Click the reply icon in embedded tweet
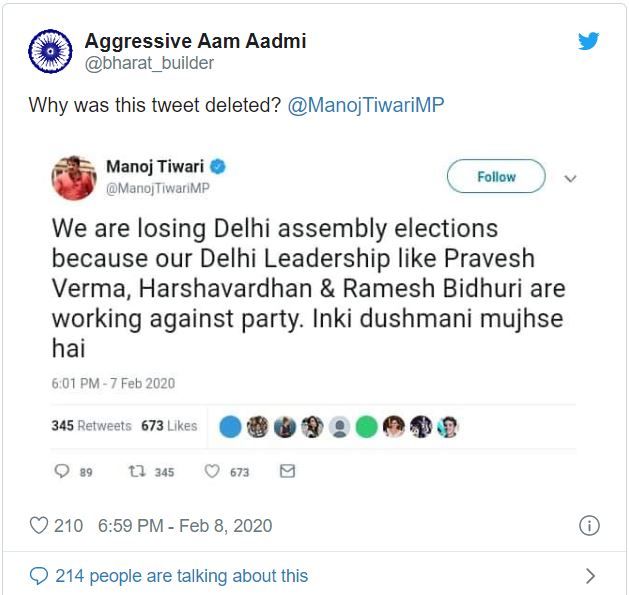 pos(62,472)
